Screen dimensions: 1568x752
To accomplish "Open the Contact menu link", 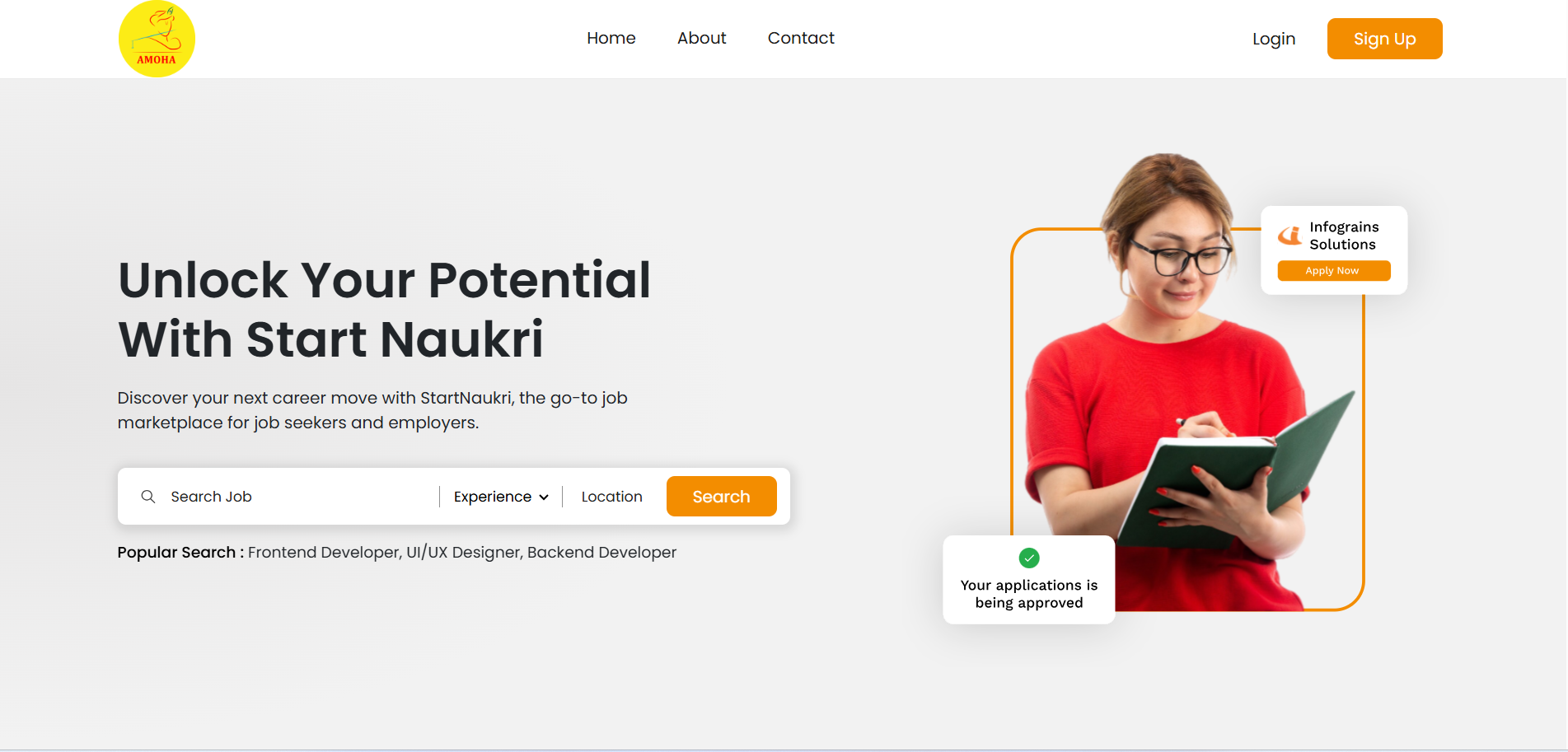I will 801,38.
